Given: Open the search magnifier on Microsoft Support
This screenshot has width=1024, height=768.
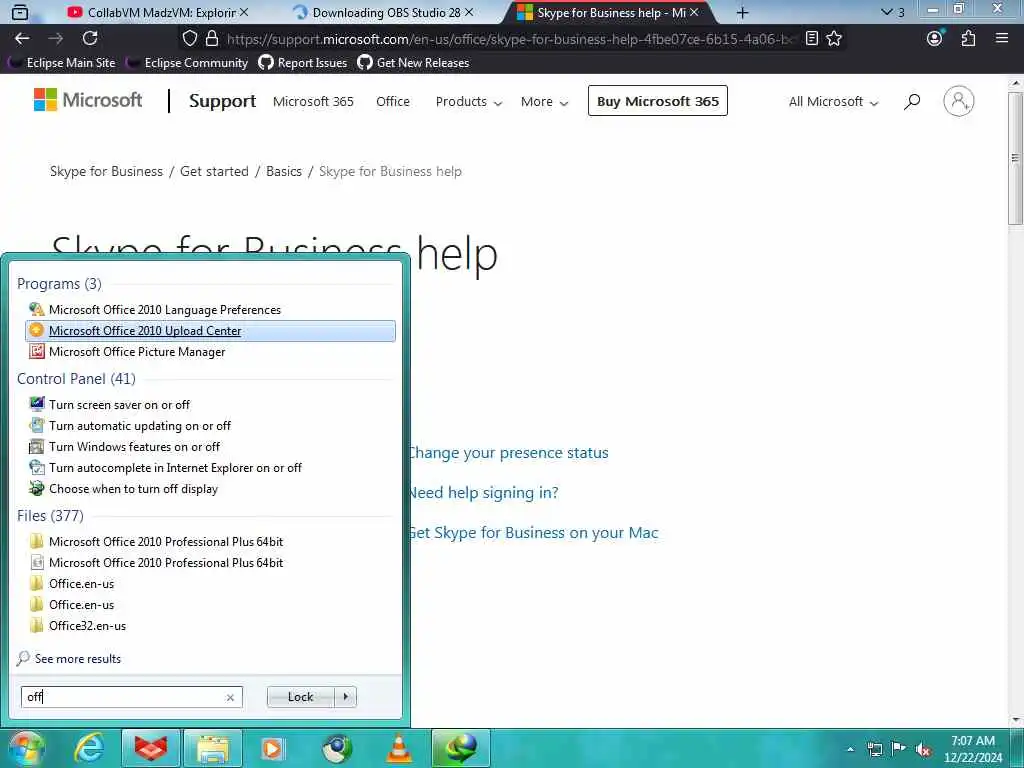Looking at the screenshot, I should click(x=912, y=101).
